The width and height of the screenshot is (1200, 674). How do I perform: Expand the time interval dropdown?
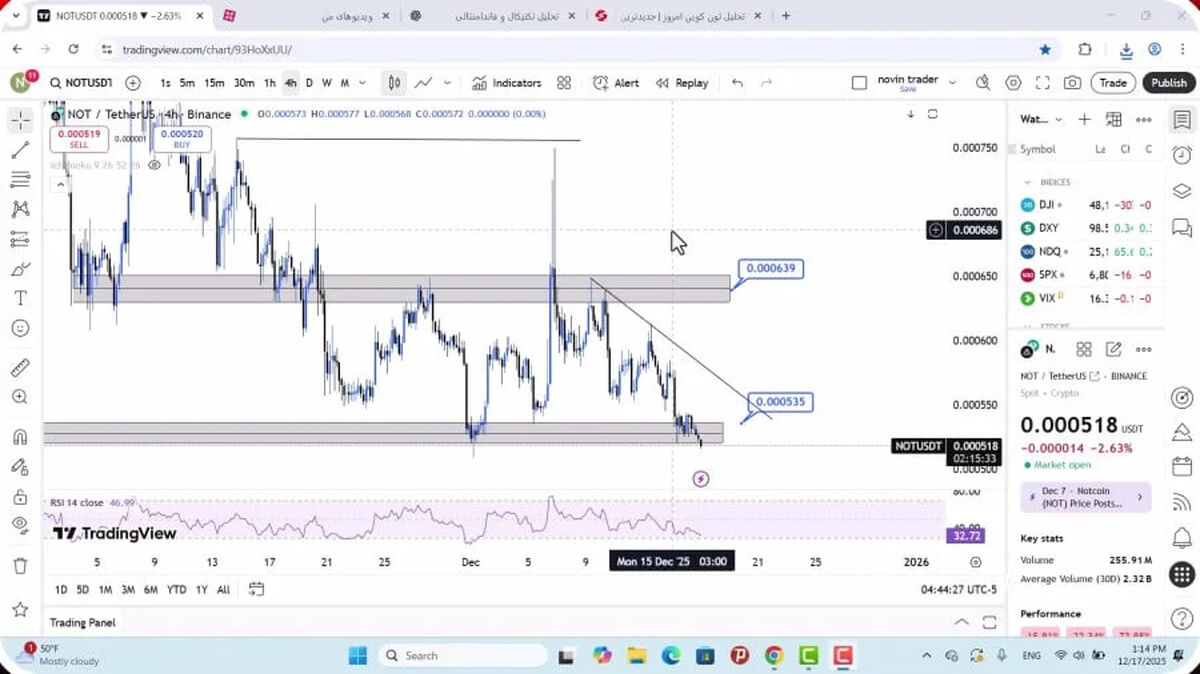click(362, 83)
